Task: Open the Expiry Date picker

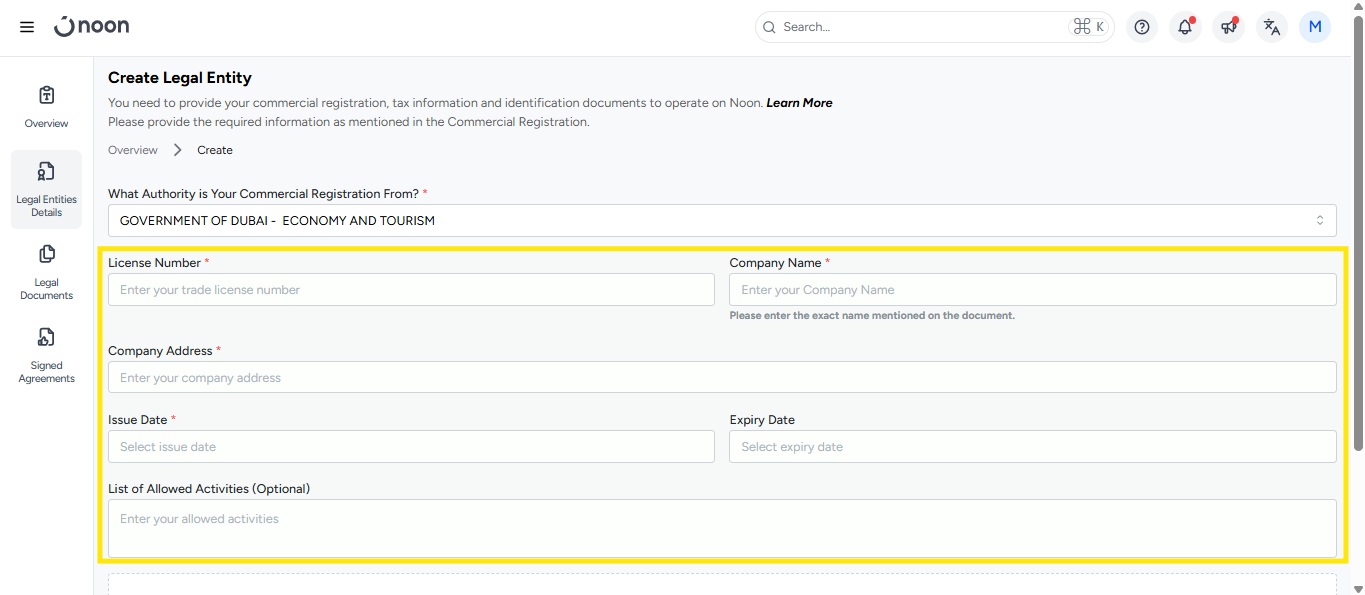Action: tap(1032, 447)
